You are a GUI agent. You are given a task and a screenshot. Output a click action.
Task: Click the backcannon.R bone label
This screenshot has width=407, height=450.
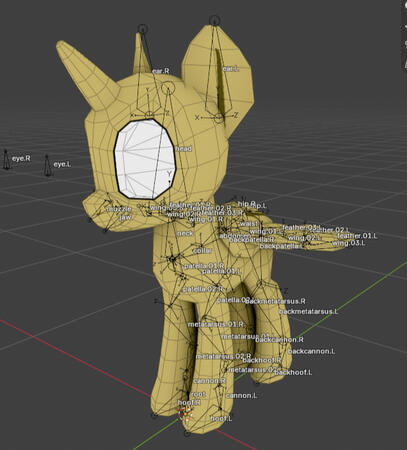[x=279, y=340]
